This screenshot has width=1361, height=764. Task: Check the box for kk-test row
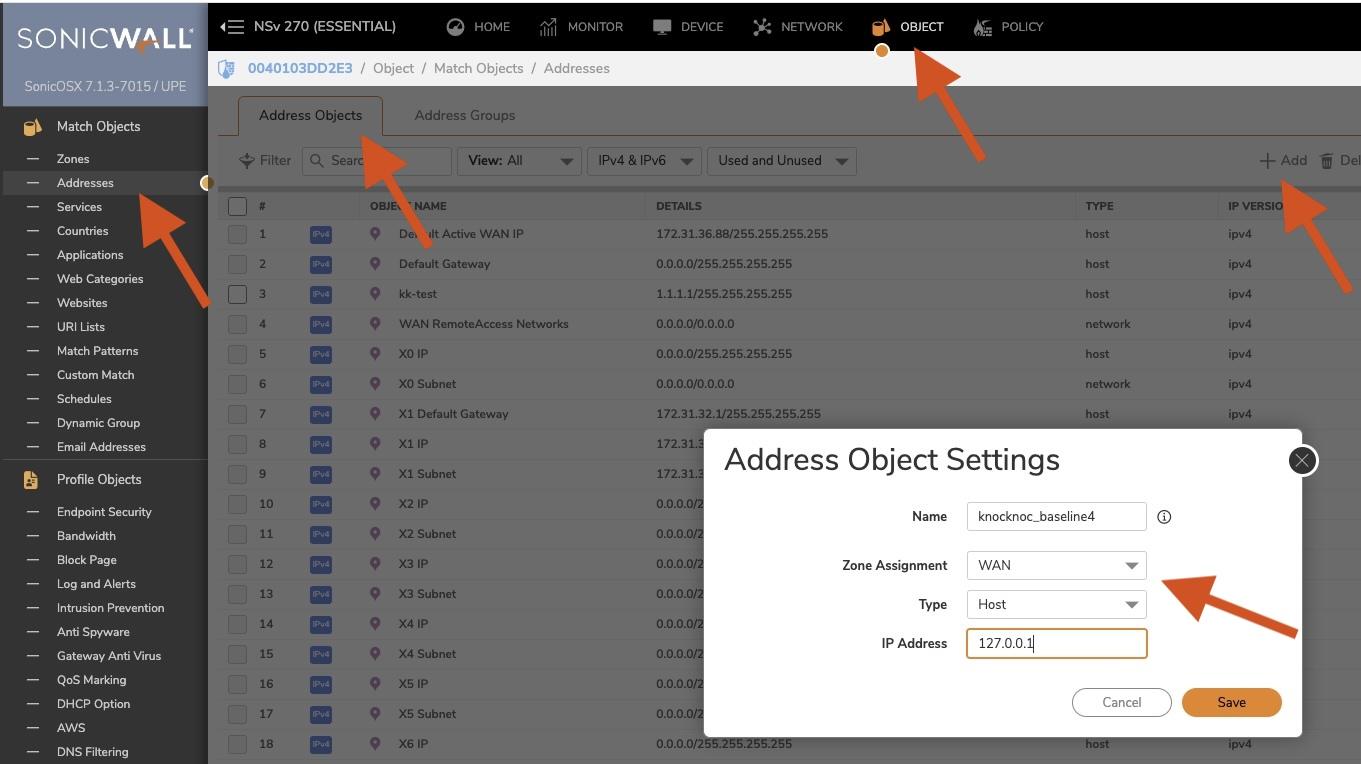pos(237,294)
